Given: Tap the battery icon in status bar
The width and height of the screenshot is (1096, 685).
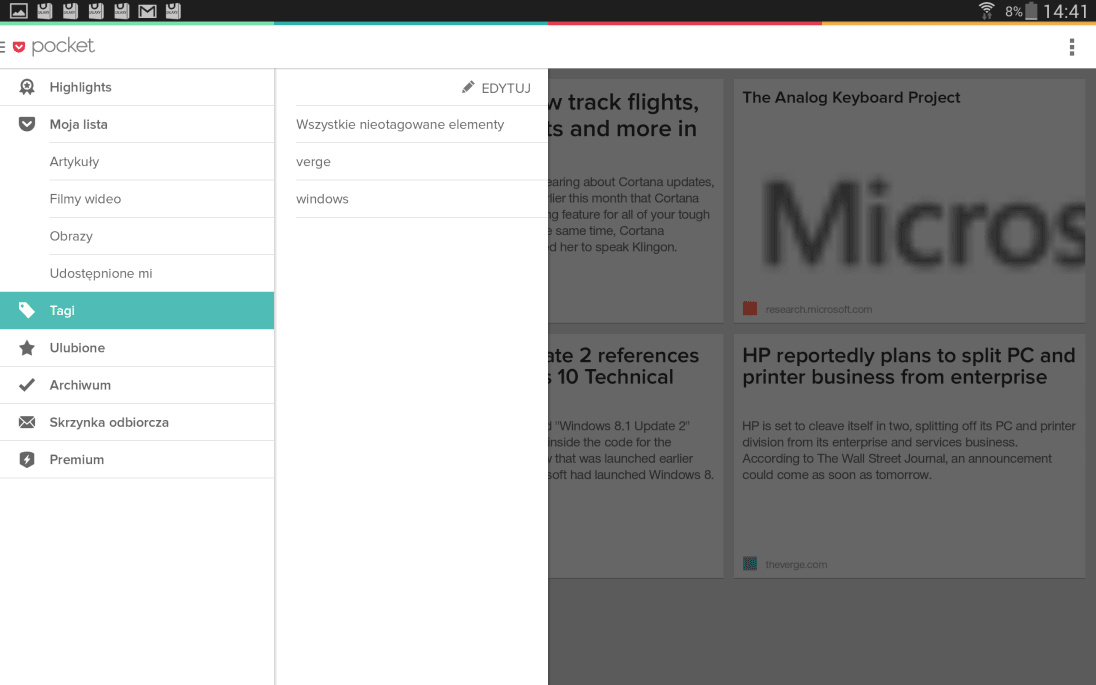Looking at the screenshot, I should pyautogui.click(x=1030, y=11).
